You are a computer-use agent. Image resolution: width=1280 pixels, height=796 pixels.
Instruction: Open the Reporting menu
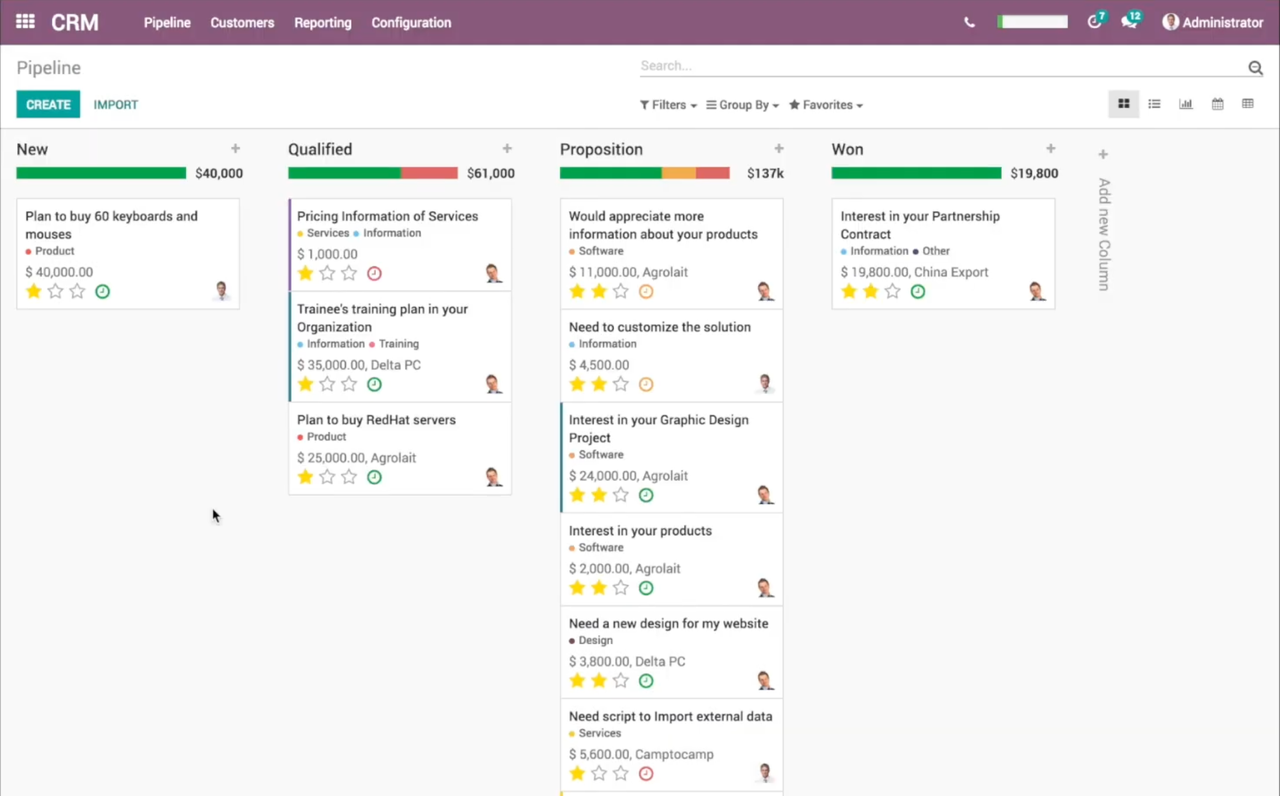(322, 22)
